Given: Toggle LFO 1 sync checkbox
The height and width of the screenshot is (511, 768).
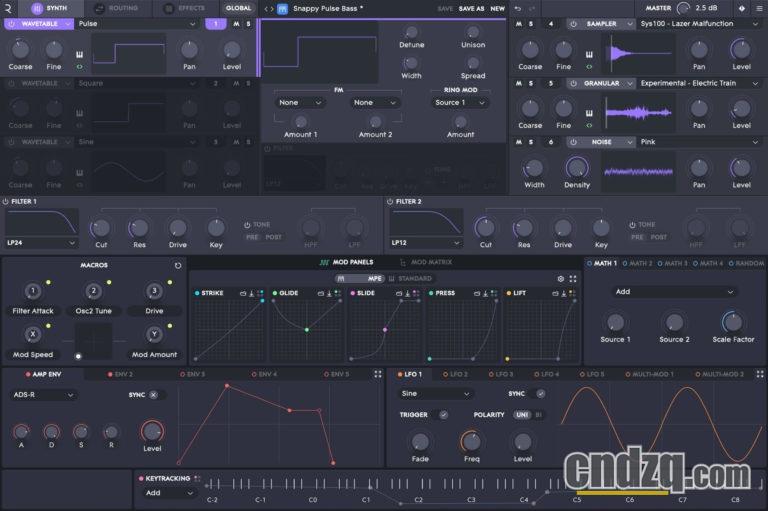Looking at the screenshot, I should [x=540, y=393].
